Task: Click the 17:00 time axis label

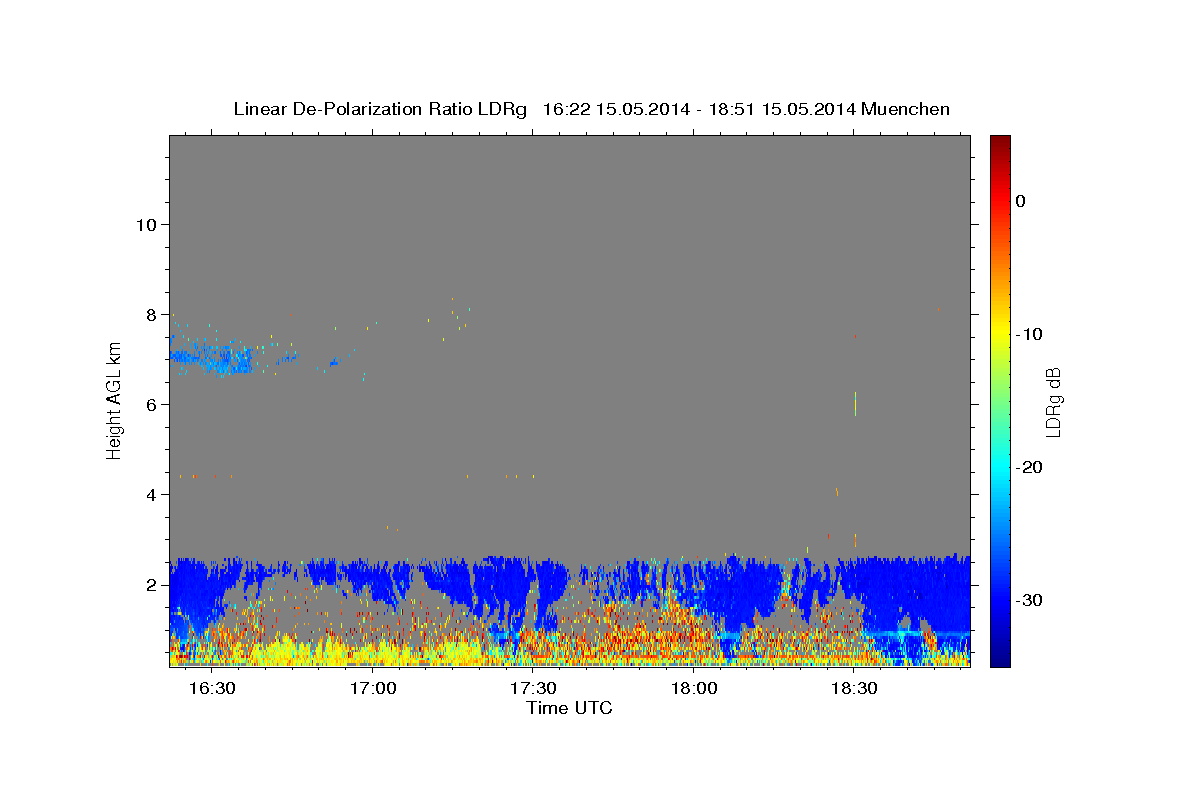Action: (x=372, y=689)
